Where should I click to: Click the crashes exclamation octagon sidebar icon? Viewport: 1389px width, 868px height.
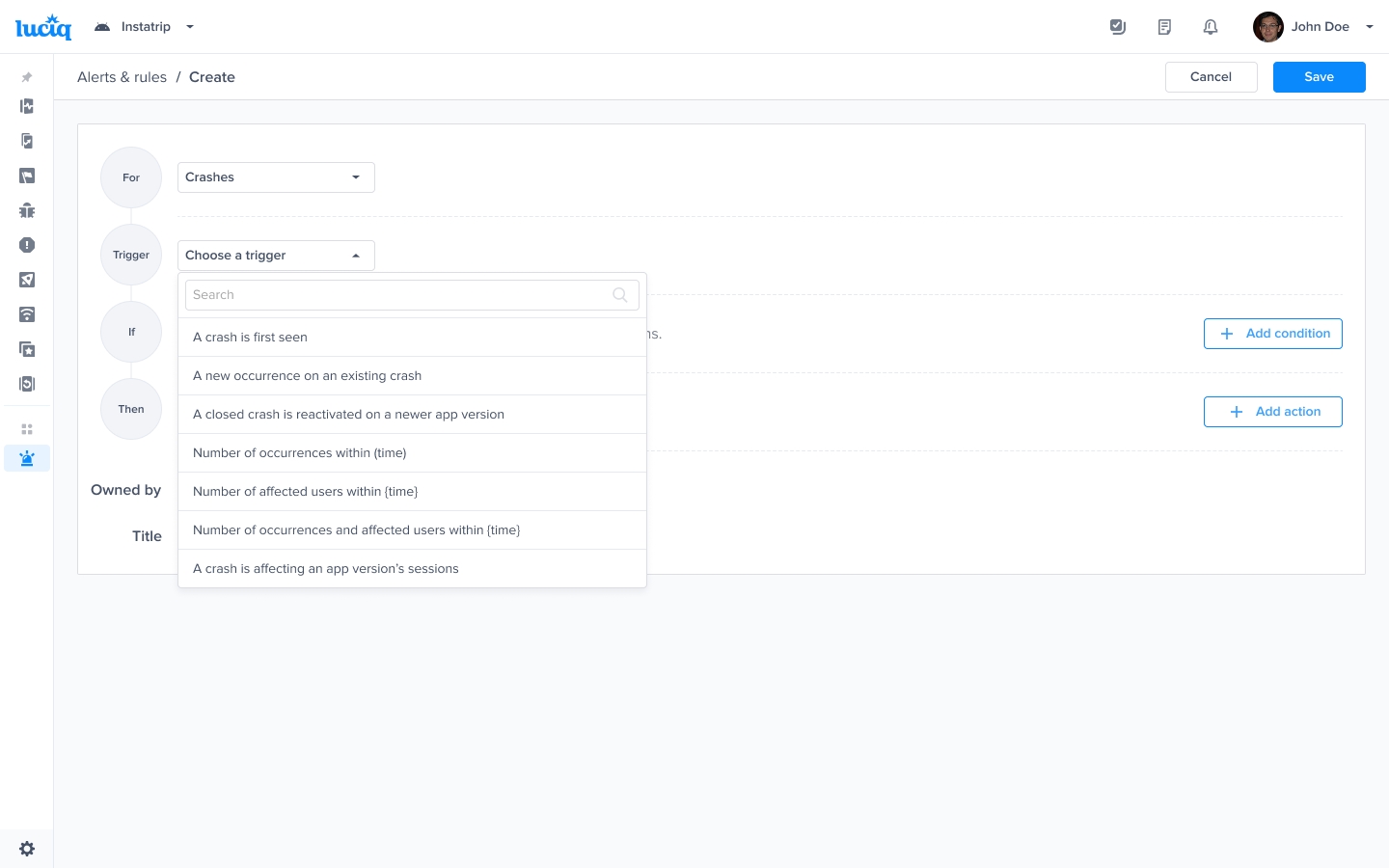[x=27, y=245]
